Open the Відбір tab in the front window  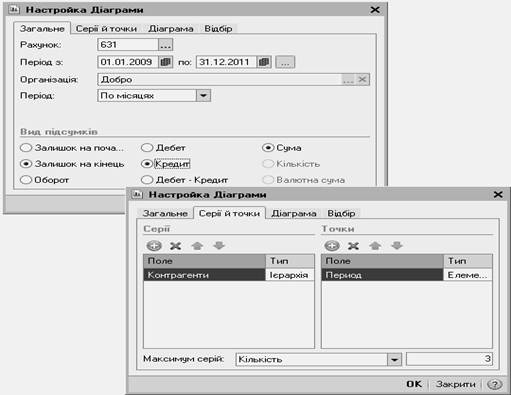coord(341,213)
